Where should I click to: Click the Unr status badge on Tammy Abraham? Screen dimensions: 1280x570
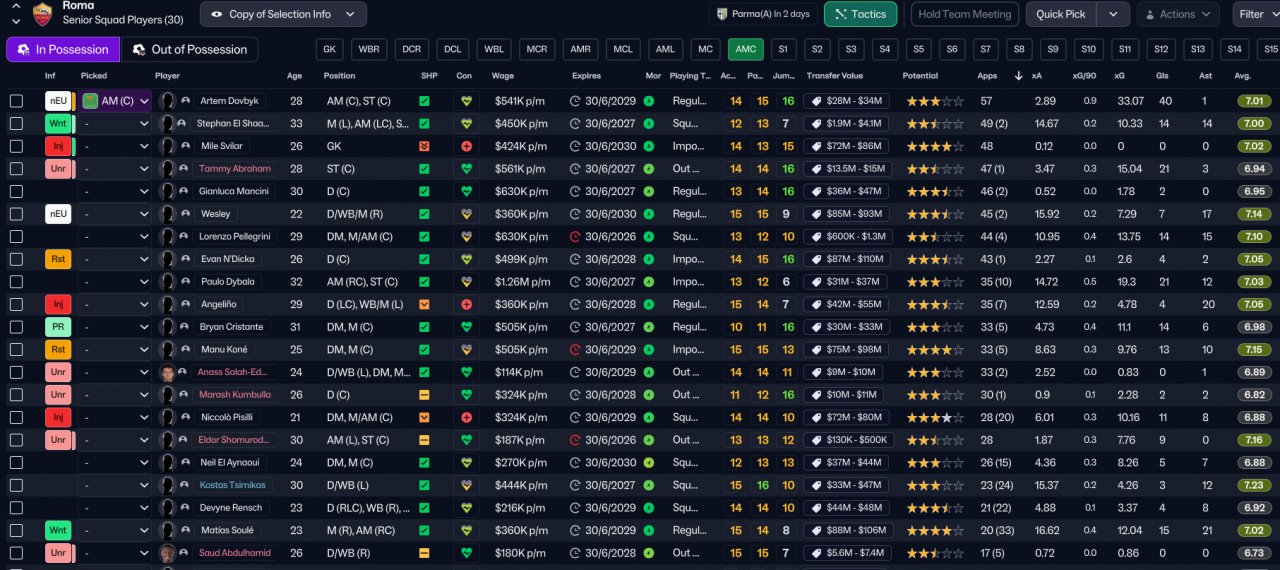pos(58,169)
